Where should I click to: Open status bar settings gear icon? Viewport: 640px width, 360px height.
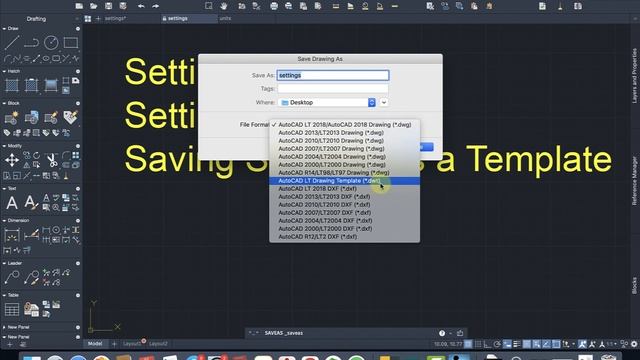(x=634, y=344)
